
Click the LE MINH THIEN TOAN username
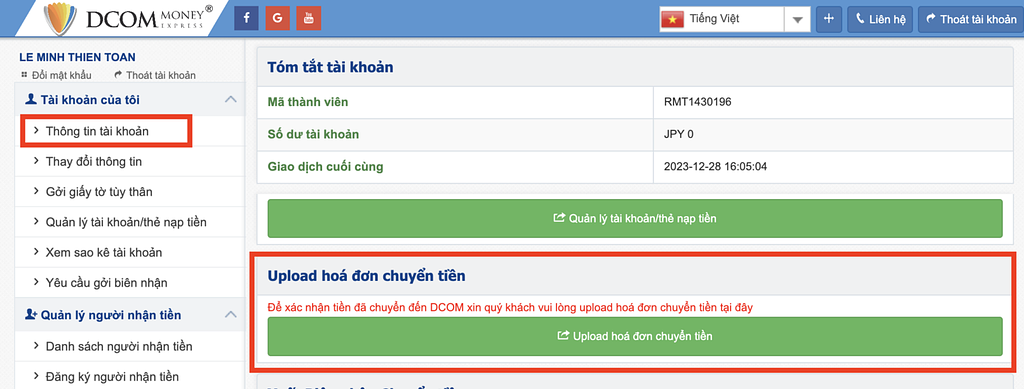tap(78, 57)
